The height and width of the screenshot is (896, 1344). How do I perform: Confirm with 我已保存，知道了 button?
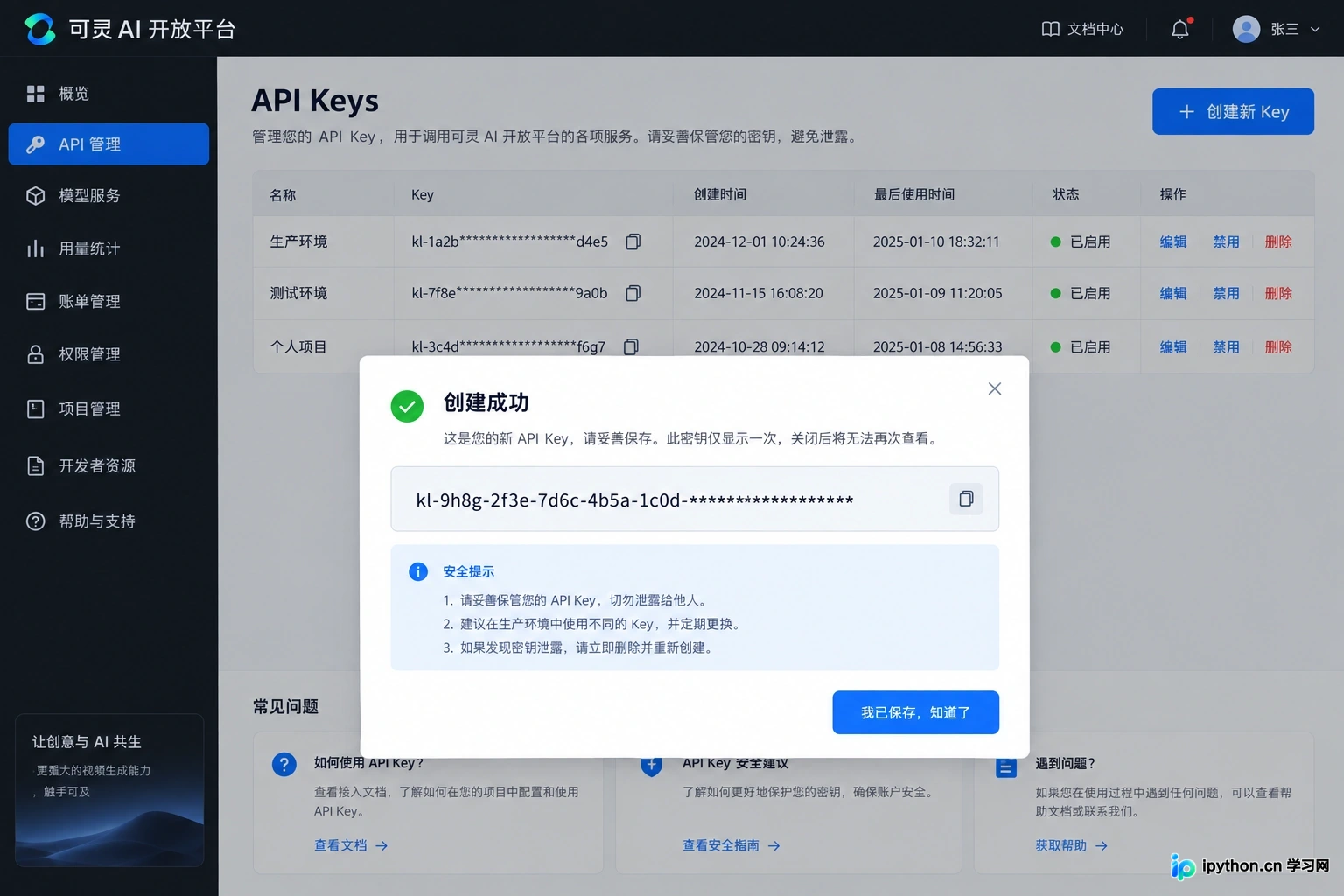tap(915, 712)
